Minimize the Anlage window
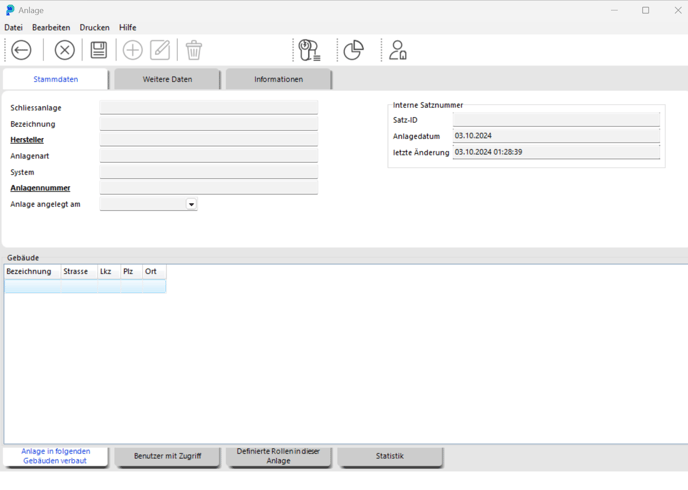688x490 pixels. (x=614, y=10)
